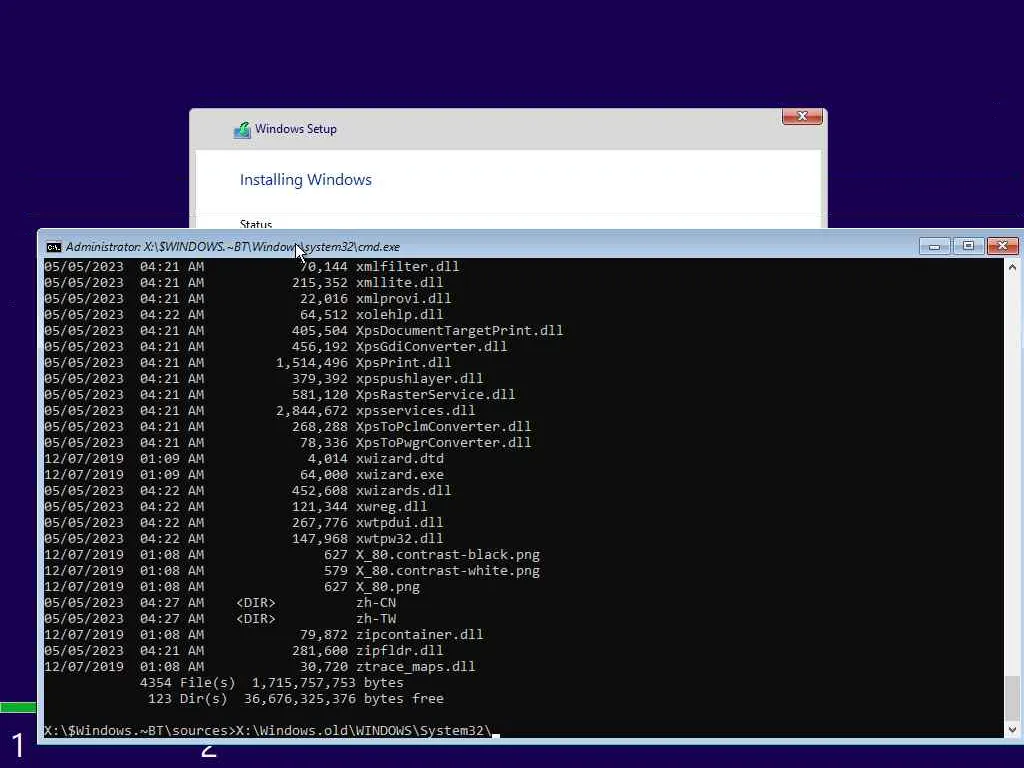Click the 'Installing Windows' heading
The image size is (1024, 768).
tap(306, 180)
